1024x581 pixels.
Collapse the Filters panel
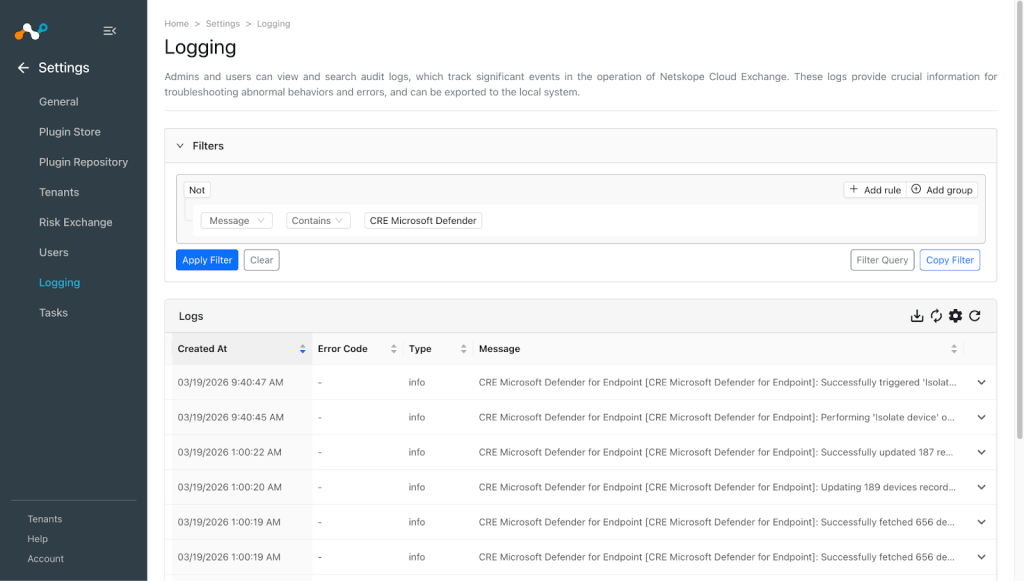pyautogui.click(x=180, y=146)
